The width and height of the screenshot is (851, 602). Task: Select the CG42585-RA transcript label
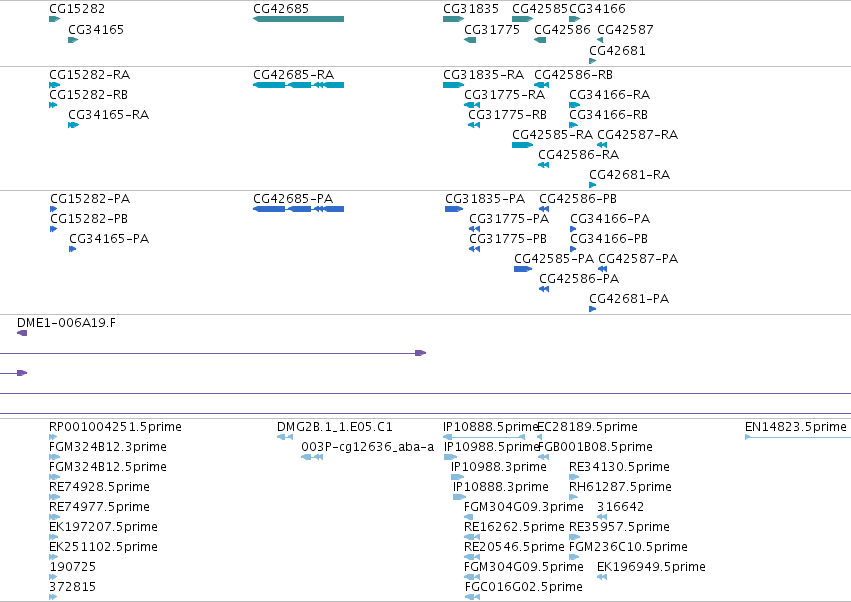pyautogui.click(x=552, y=135)
